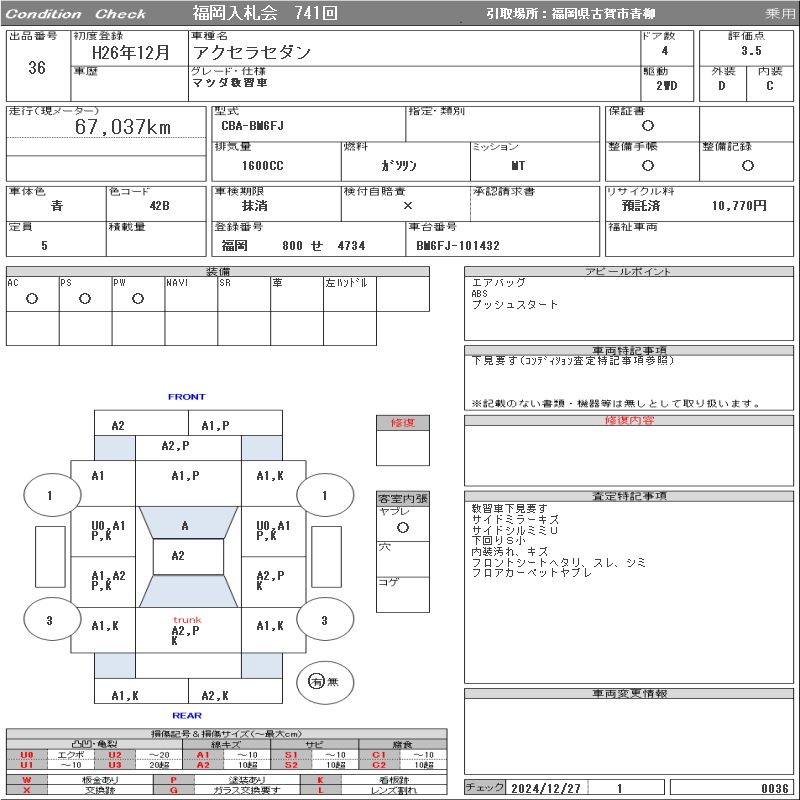Select model code CBA-BM6FJ

pyautogui.click(x=252, y=126)
